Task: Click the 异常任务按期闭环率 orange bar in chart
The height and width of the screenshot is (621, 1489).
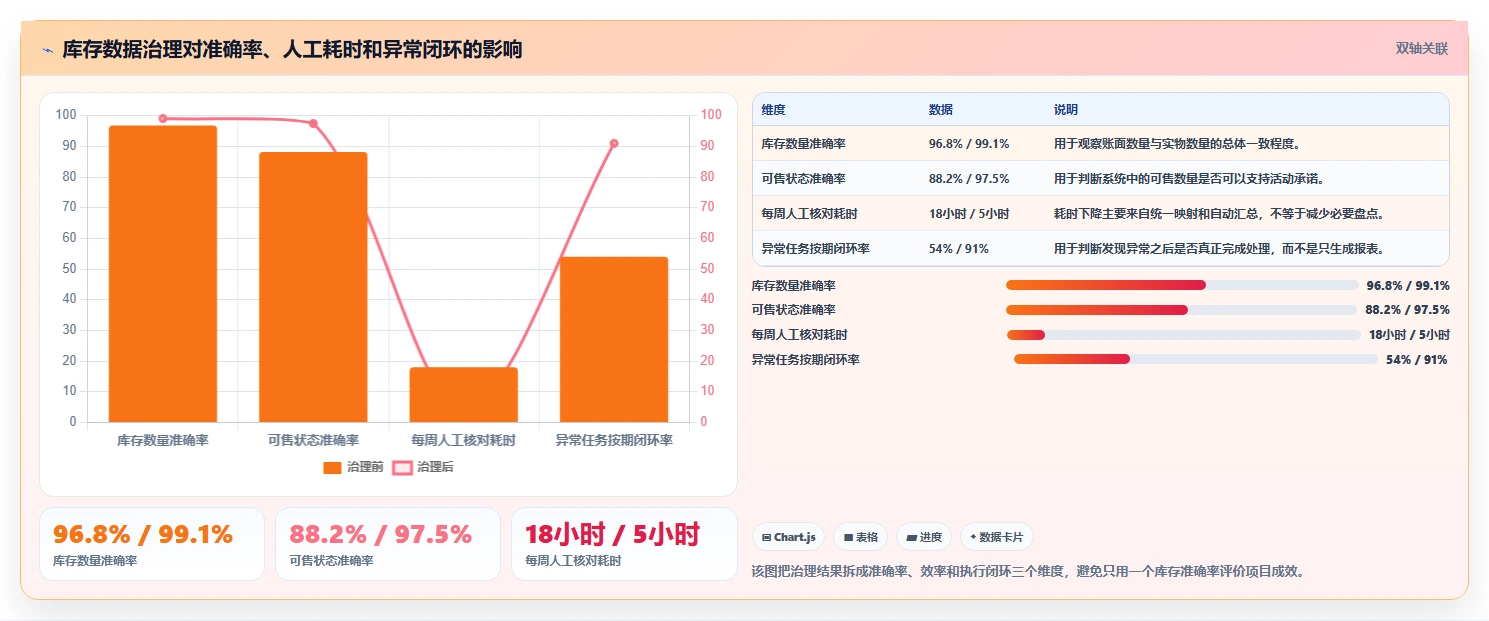Action: tap(614, 339)
